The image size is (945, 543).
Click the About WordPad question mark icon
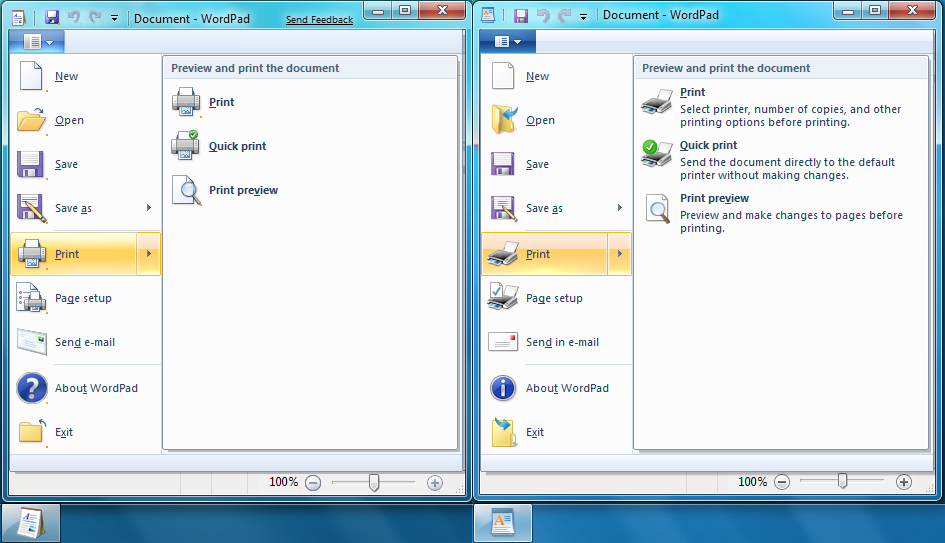coord(32,388)
